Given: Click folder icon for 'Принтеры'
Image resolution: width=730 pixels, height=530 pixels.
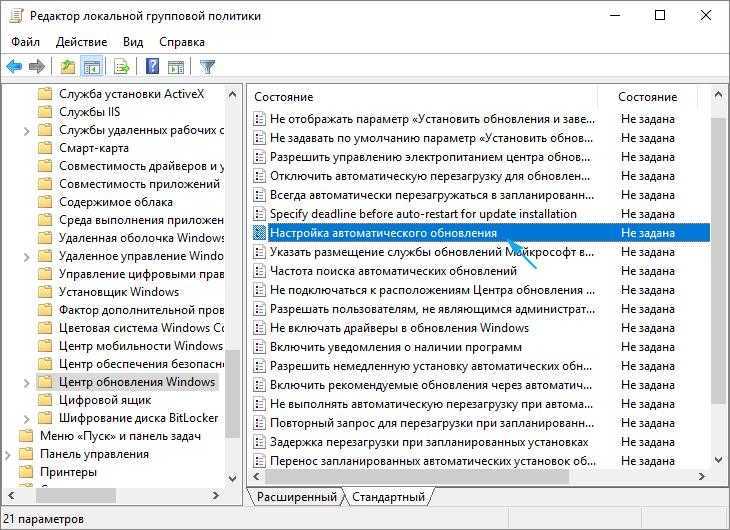Looking at the screenshot, I should pyautogui.click(x=26, y=472).
